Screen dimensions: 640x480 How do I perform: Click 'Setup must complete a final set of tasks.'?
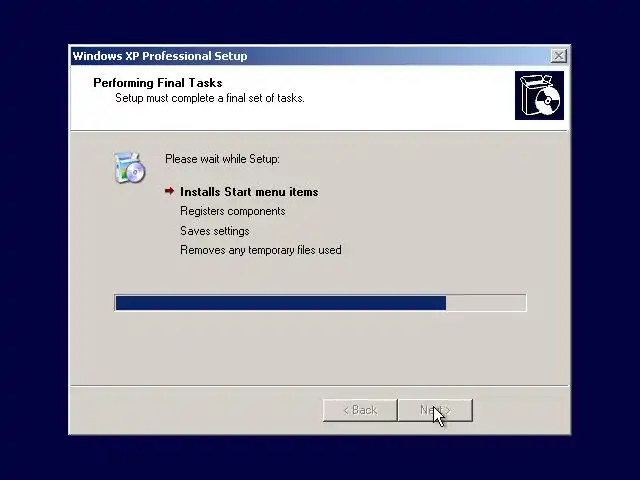210,98
